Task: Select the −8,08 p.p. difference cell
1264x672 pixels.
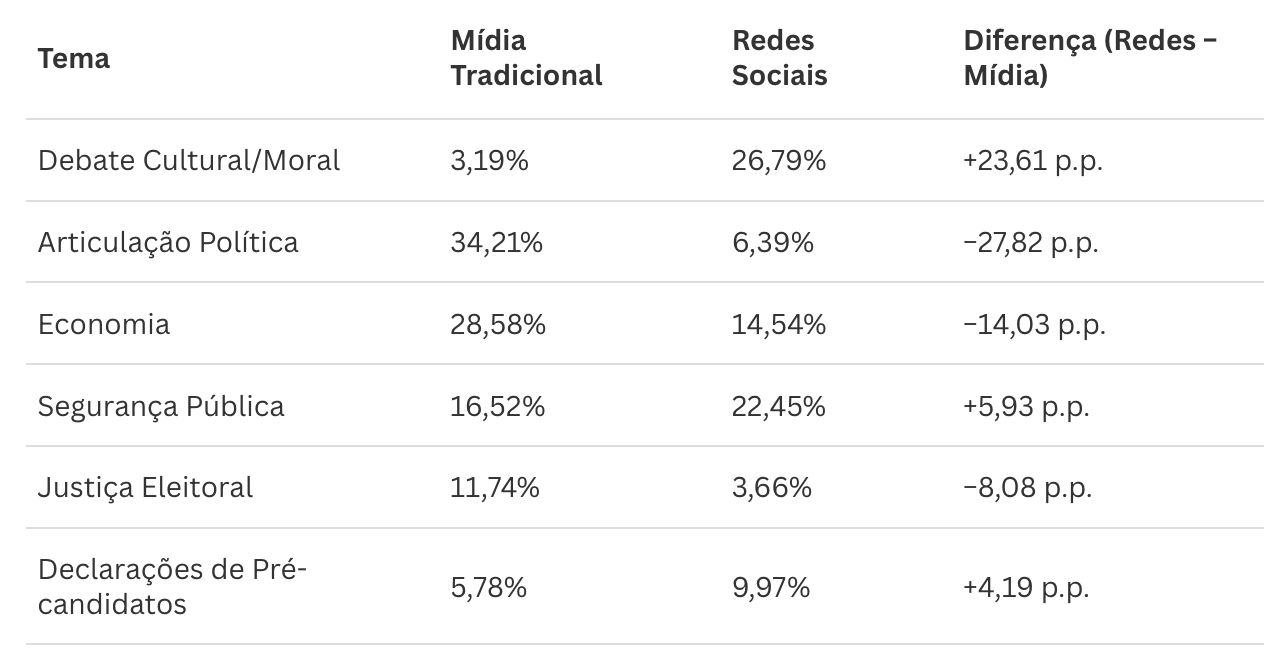Action: pyautogui.click(x=1028, y=487)
